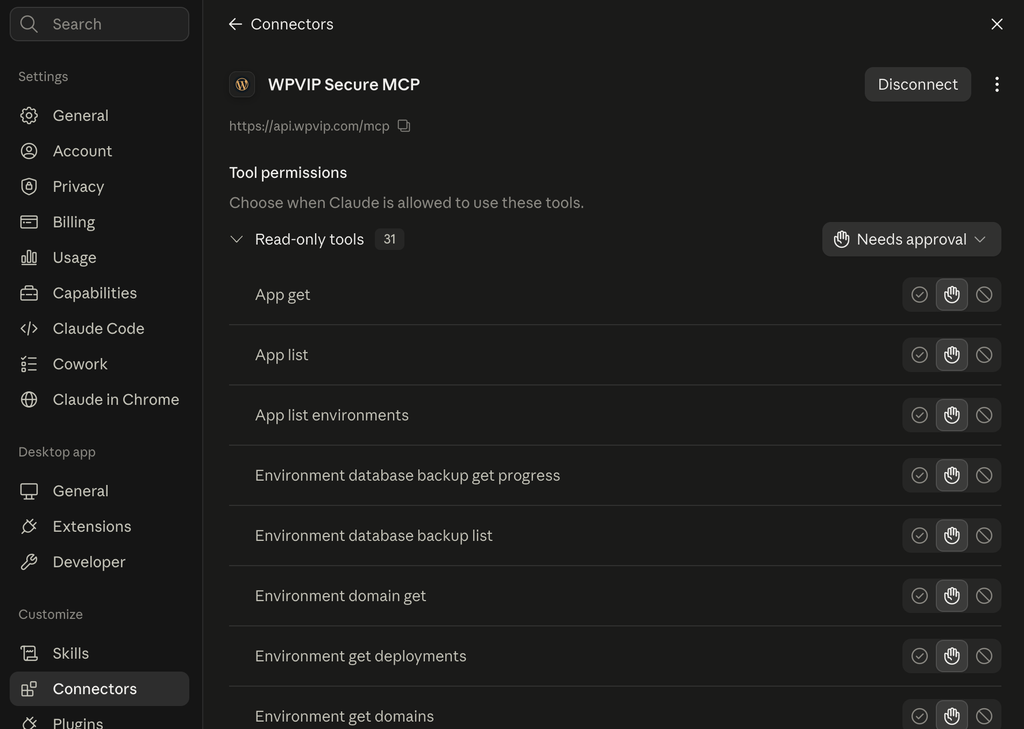Open Extensions settings
Screen dimensions: 1024x729
[99, 526]
